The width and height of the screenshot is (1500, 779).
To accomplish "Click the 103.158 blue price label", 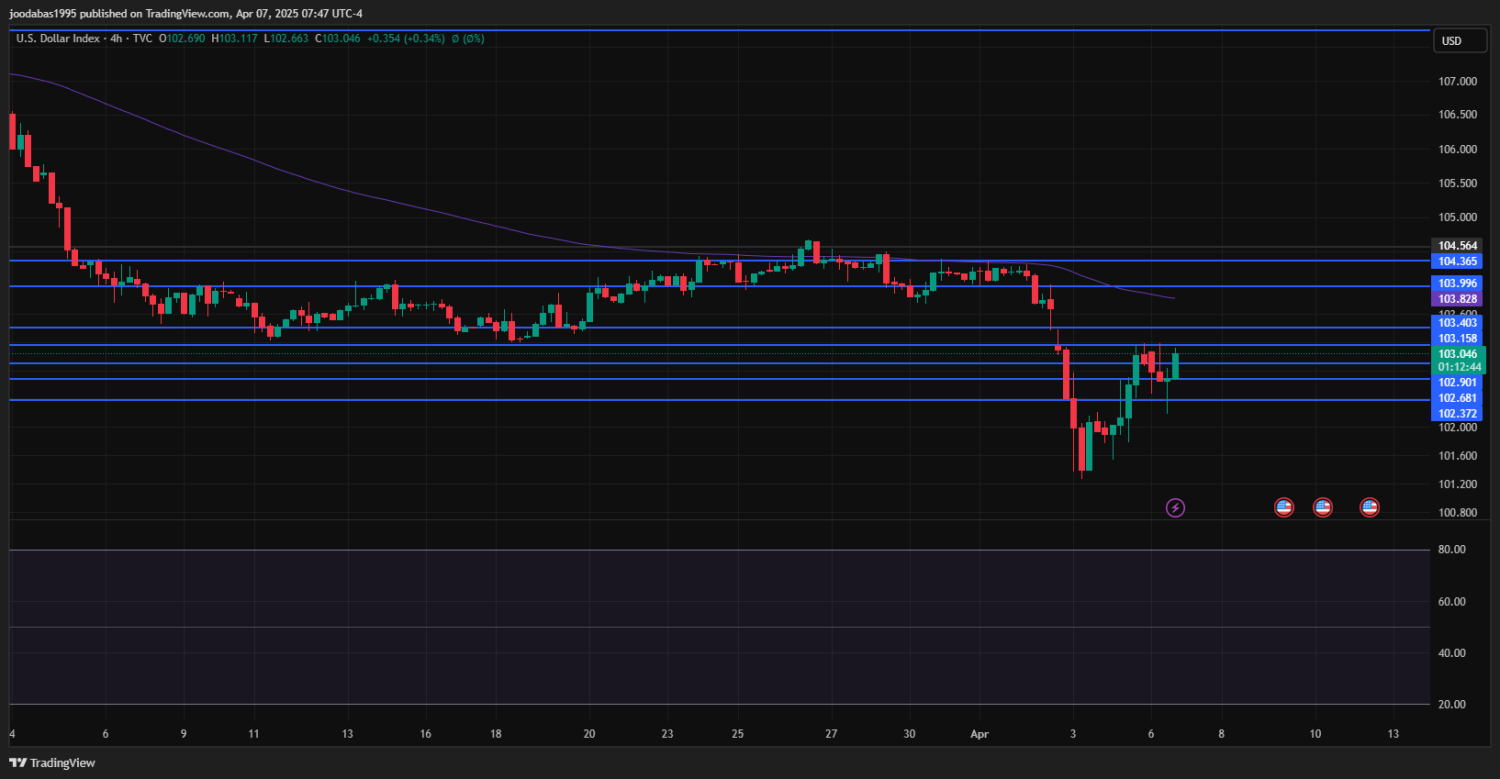I will (1458, 338).
